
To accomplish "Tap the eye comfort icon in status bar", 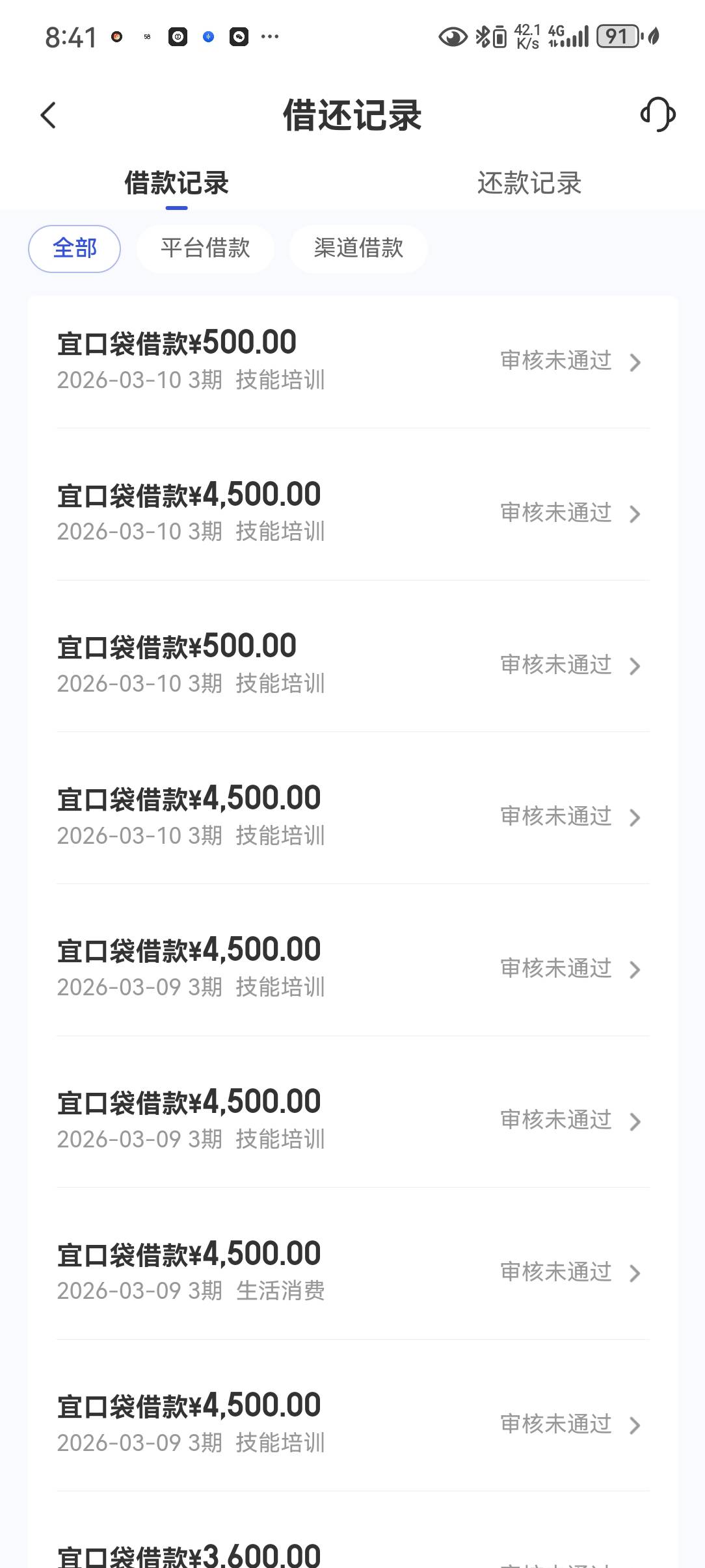I will click(x=453, y=37).
